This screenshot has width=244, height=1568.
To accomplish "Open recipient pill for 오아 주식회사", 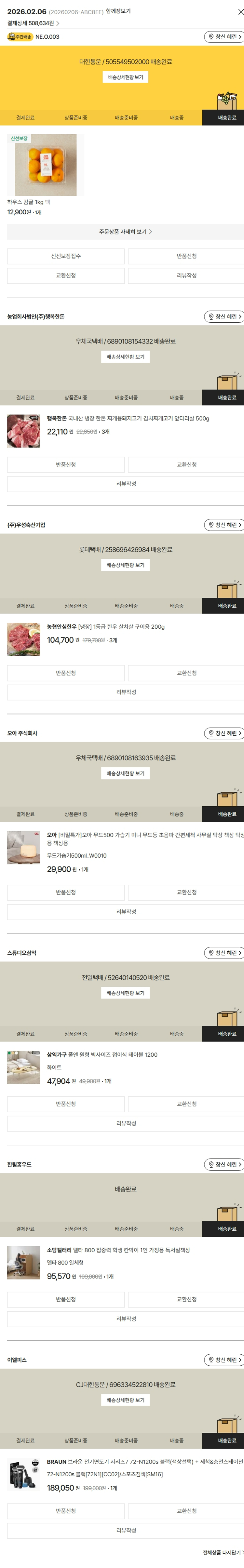I will 224,733.
